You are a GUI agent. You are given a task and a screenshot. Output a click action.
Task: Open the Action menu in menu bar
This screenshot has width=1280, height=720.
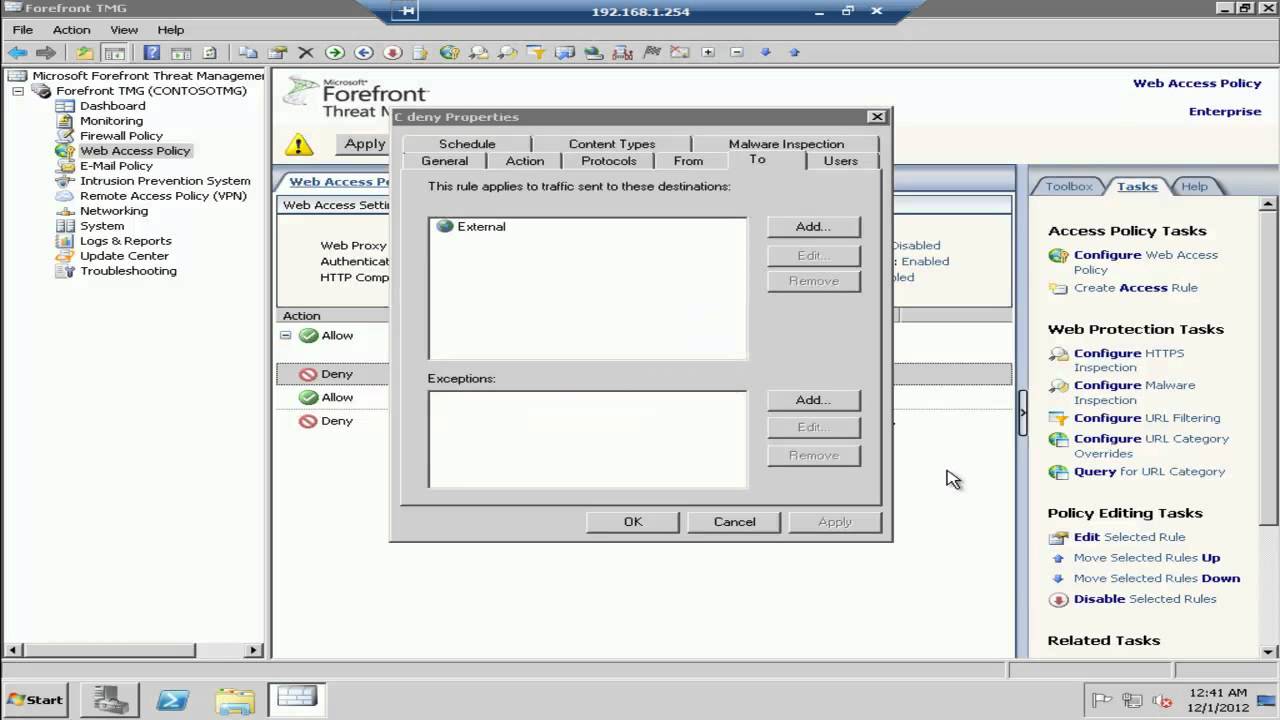click(71, 30)
